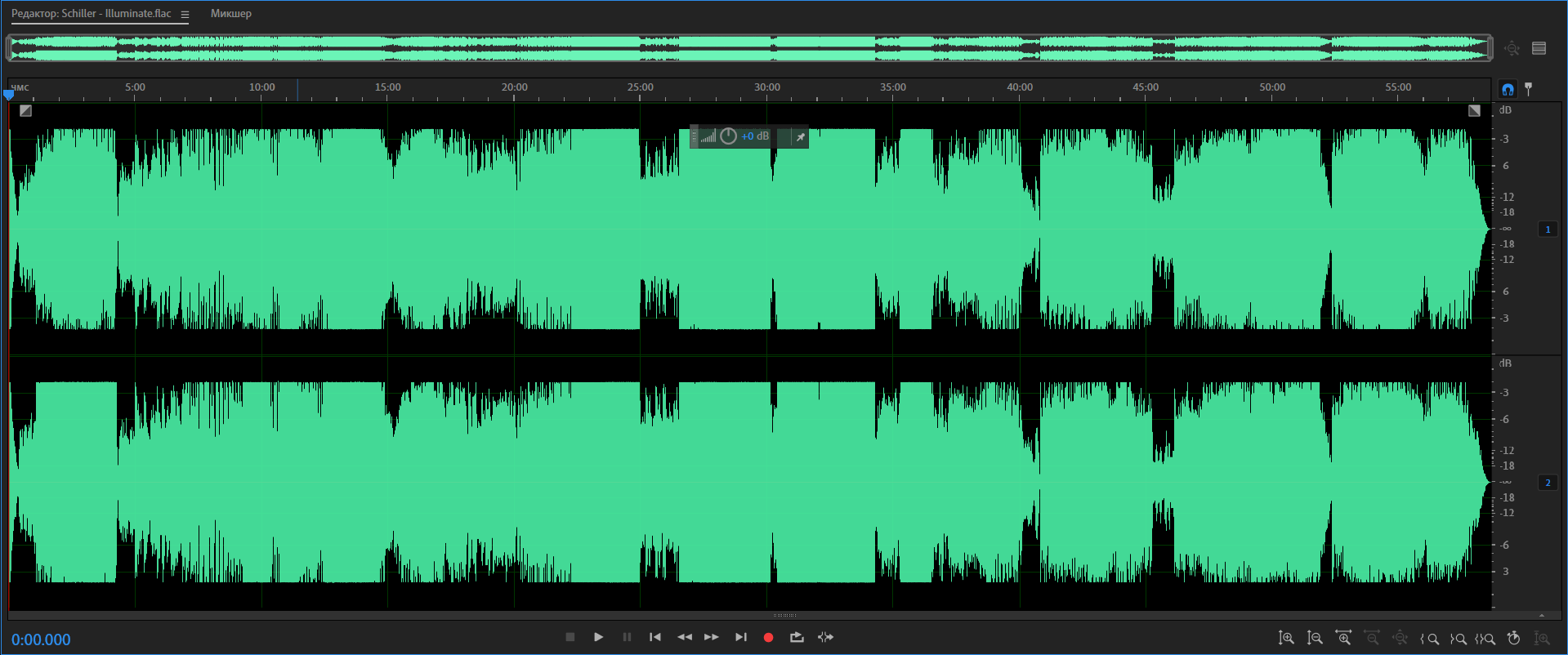The image size is (1568, 655).
Task: Zoom in at selection out-point
Action: 1458,639
